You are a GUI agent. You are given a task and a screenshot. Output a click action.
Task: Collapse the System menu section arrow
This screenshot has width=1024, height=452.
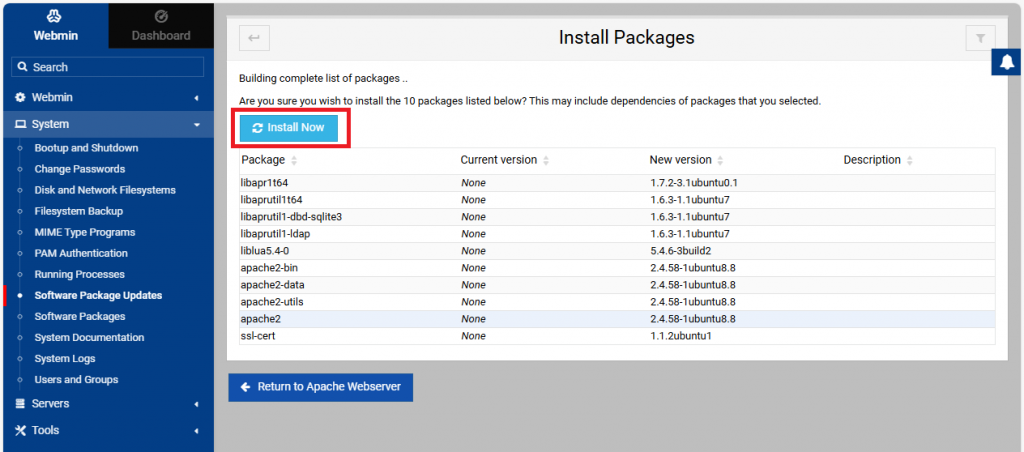[196, 125]
